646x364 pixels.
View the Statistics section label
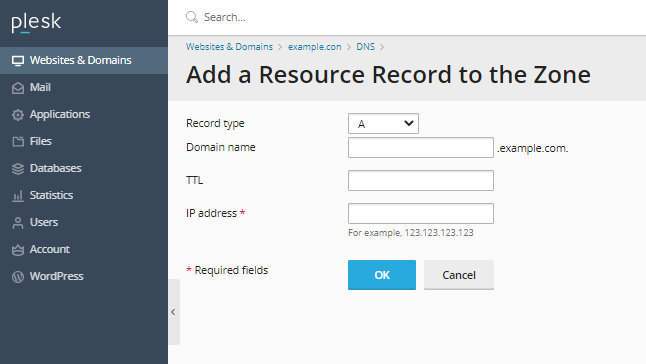51,195
